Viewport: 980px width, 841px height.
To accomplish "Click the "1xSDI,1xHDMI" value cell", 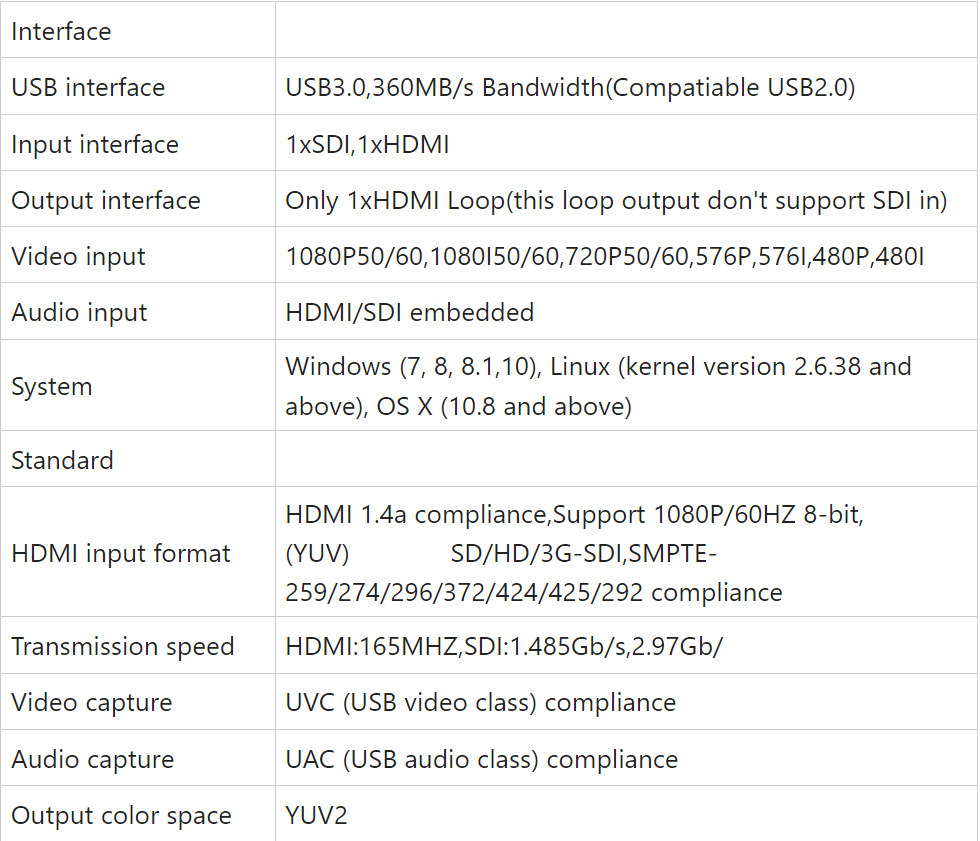I will tap(367, 144).
